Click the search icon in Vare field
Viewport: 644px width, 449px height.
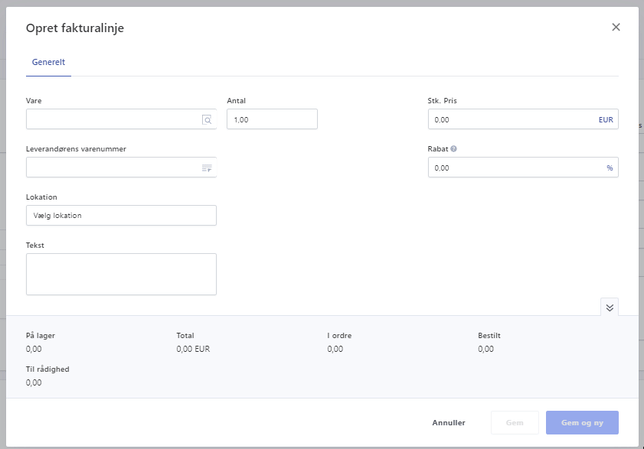point(207,120)
